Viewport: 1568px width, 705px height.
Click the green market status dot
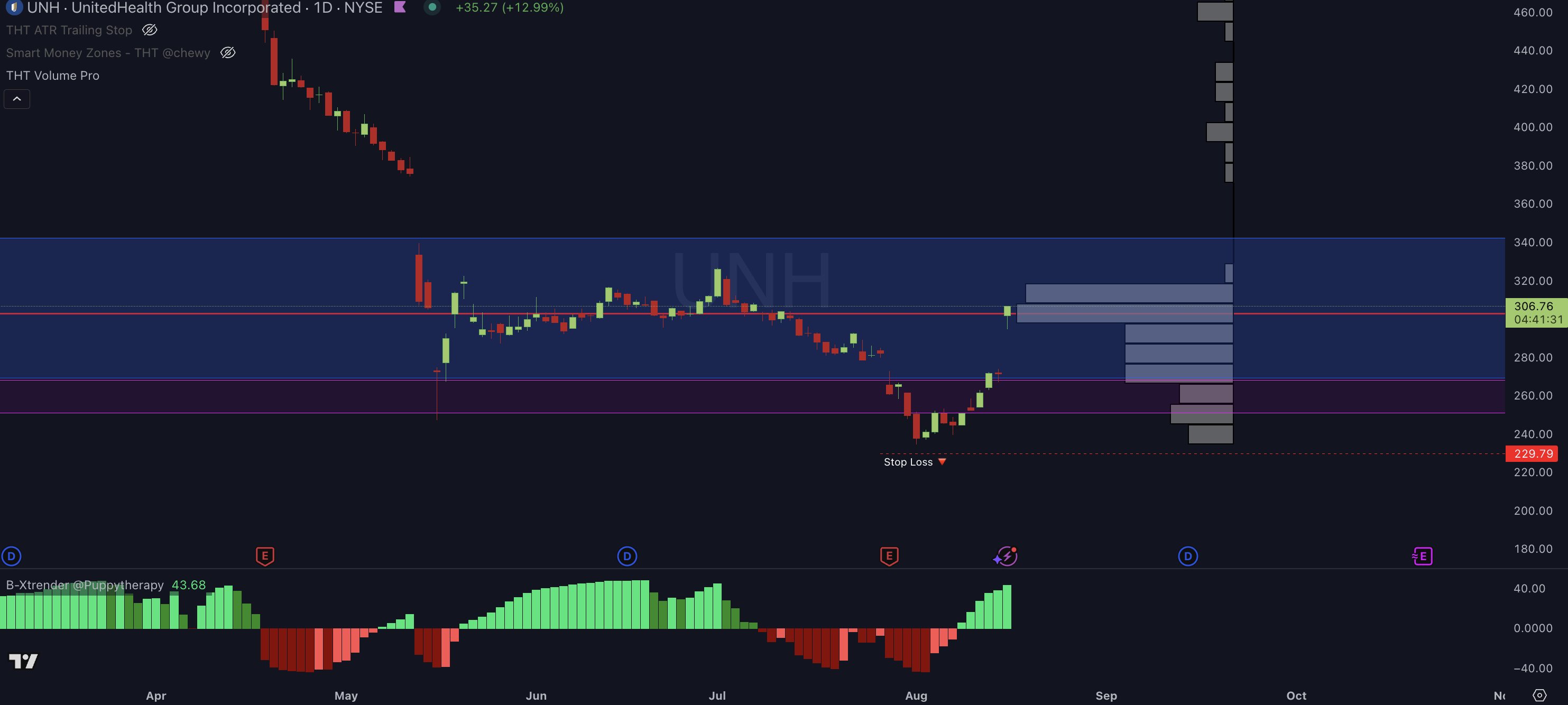(x=431, y=7)
